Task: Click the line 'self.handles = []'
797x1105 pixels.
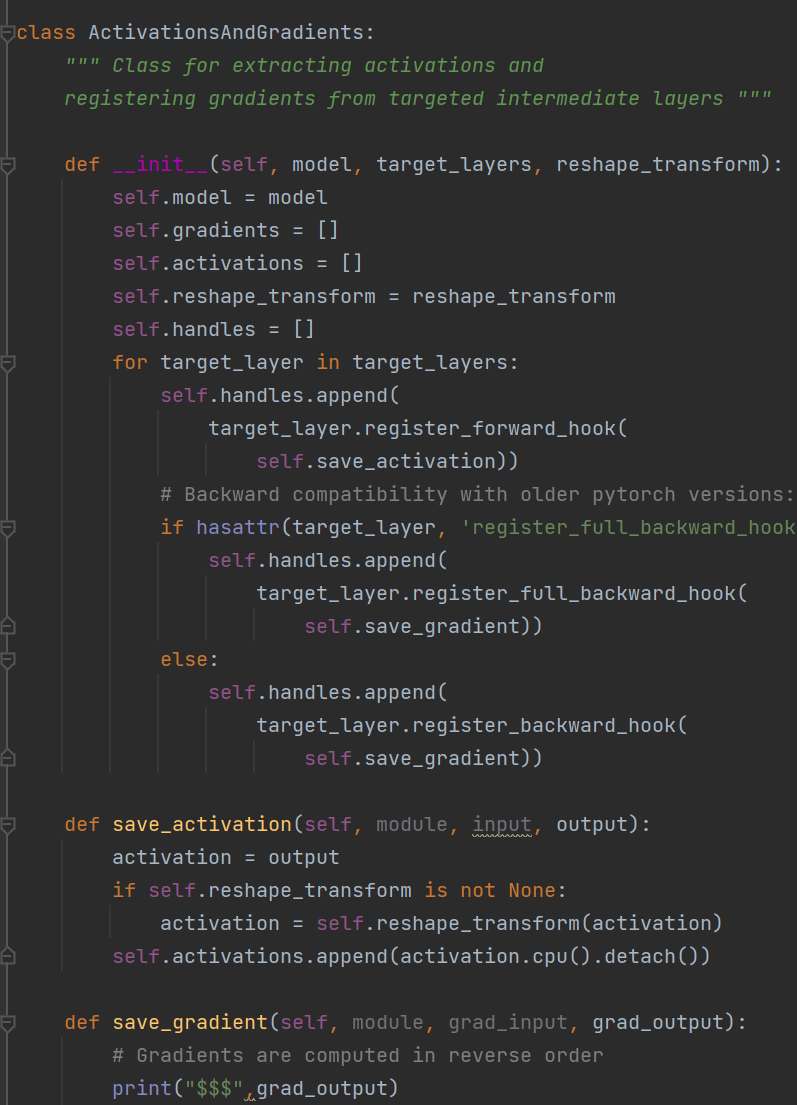Action: 214,329
